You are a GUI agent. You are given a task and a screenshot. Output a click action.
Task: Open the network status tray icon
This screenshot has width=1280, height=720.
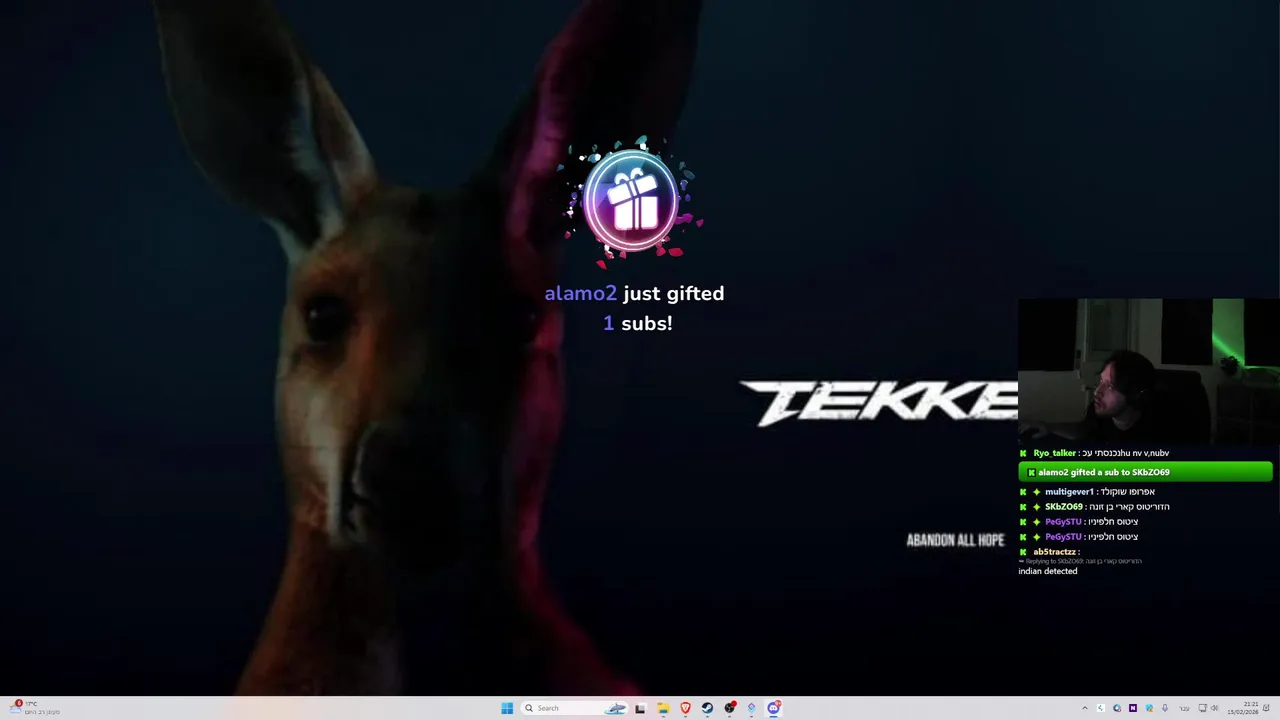click(1202, 708)
